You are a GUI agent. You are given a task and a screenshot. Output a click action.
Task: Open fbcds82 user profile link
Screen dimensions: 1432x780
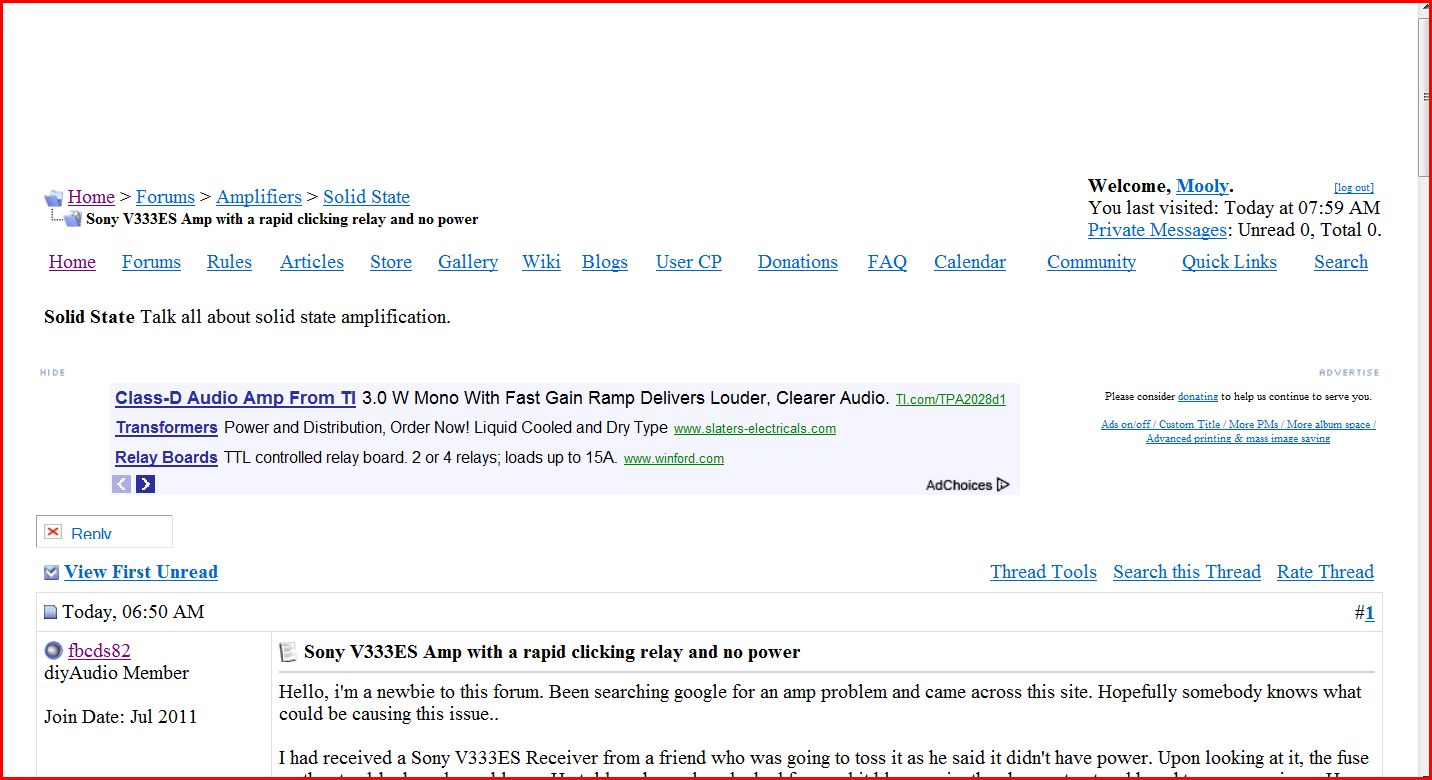(x=99, y=651)
